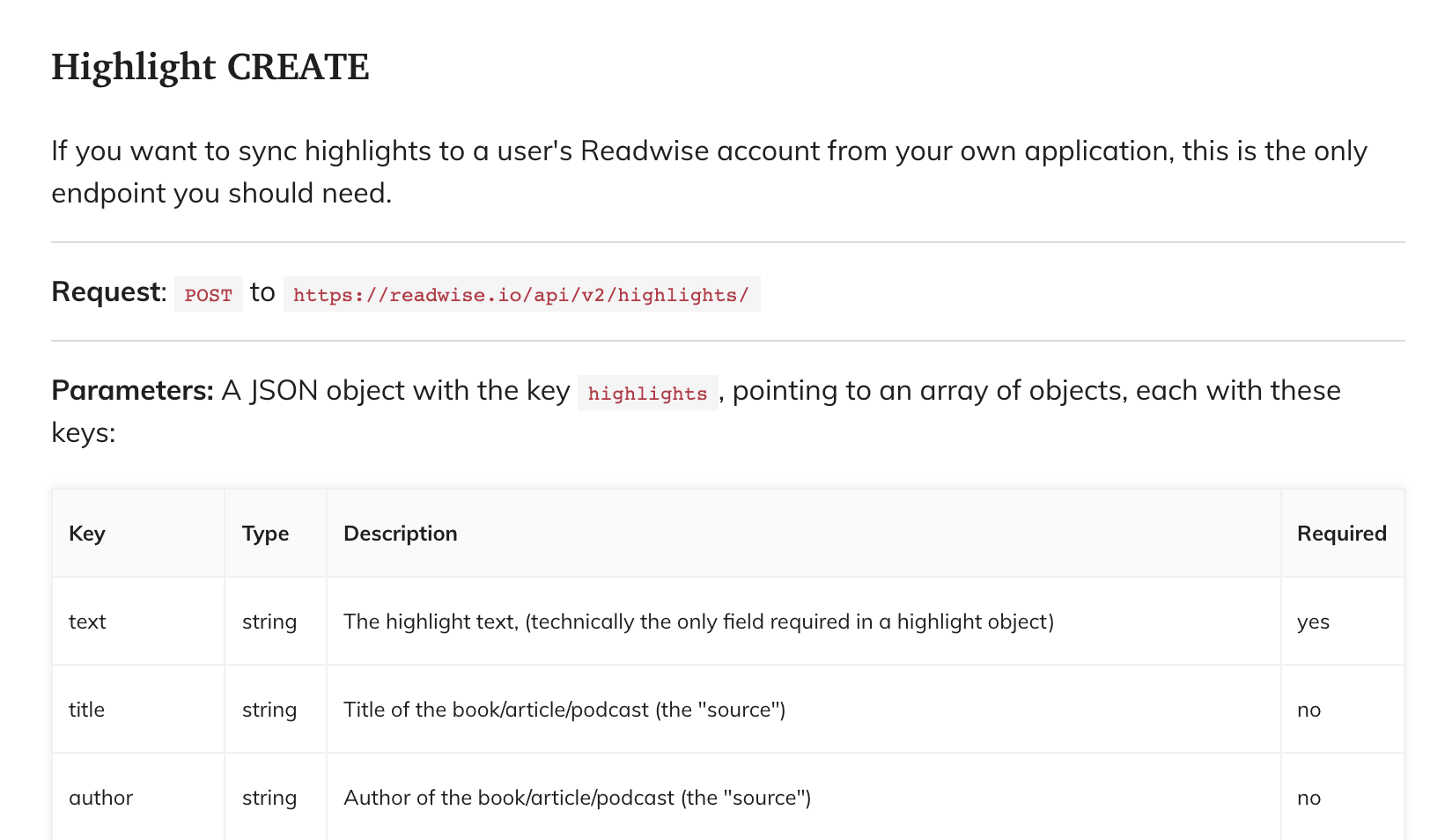Screen dimensions: 1430x840
Task: Click the Type column header
Action: tap(265, 534)
